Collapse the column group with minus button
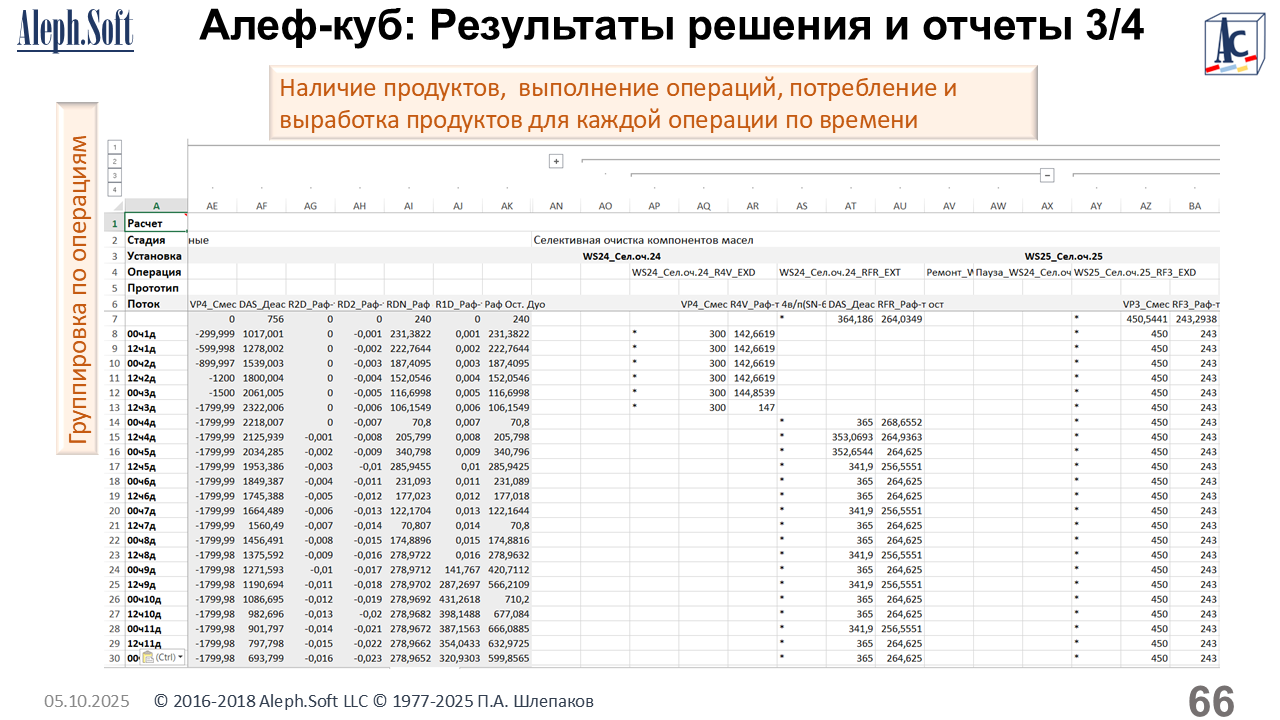Image resolution: width=1280 pixels, height=720 pixels. click(1047, 175)
